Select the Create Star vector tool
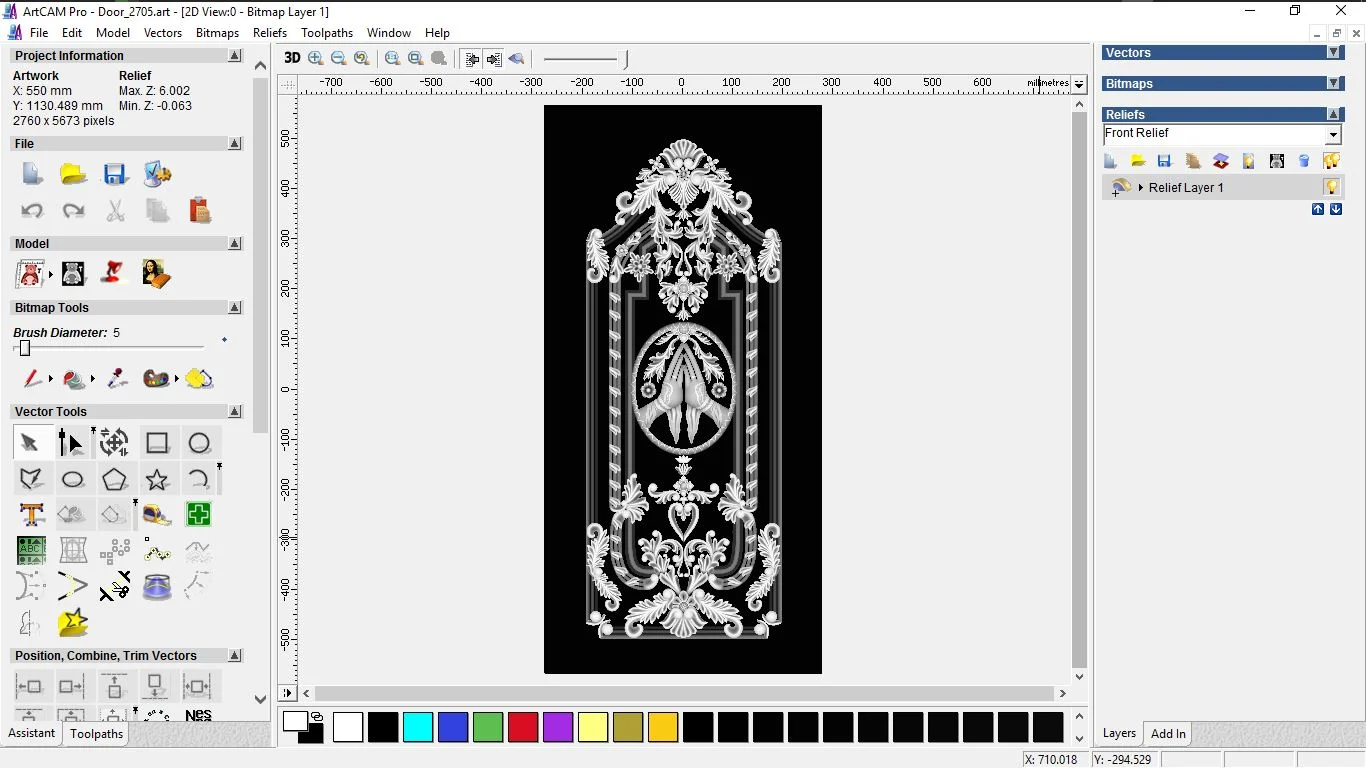1366x768 pixels. 157,479
